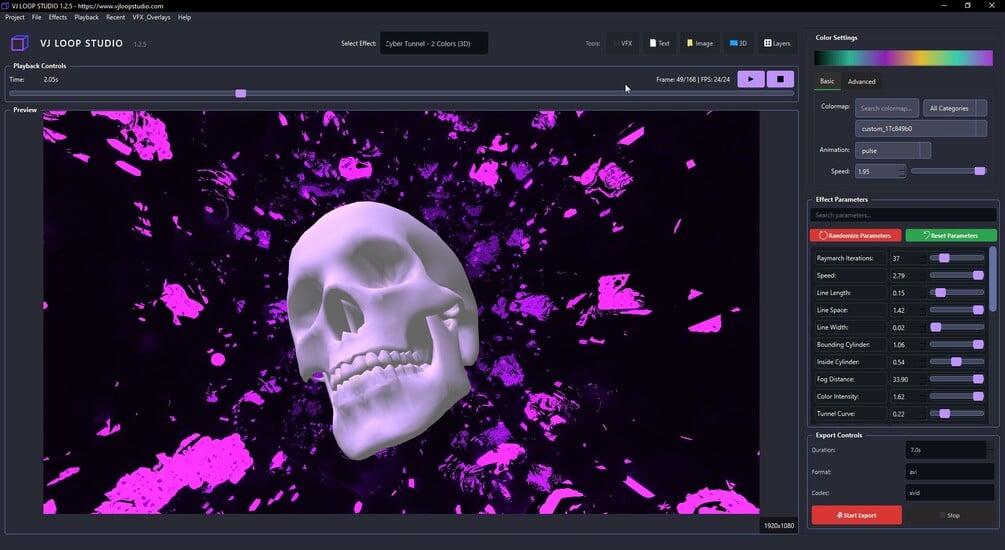This screenshot has width=1005, height=550.
Task: Open the File menu
Action: coord(37,17)
